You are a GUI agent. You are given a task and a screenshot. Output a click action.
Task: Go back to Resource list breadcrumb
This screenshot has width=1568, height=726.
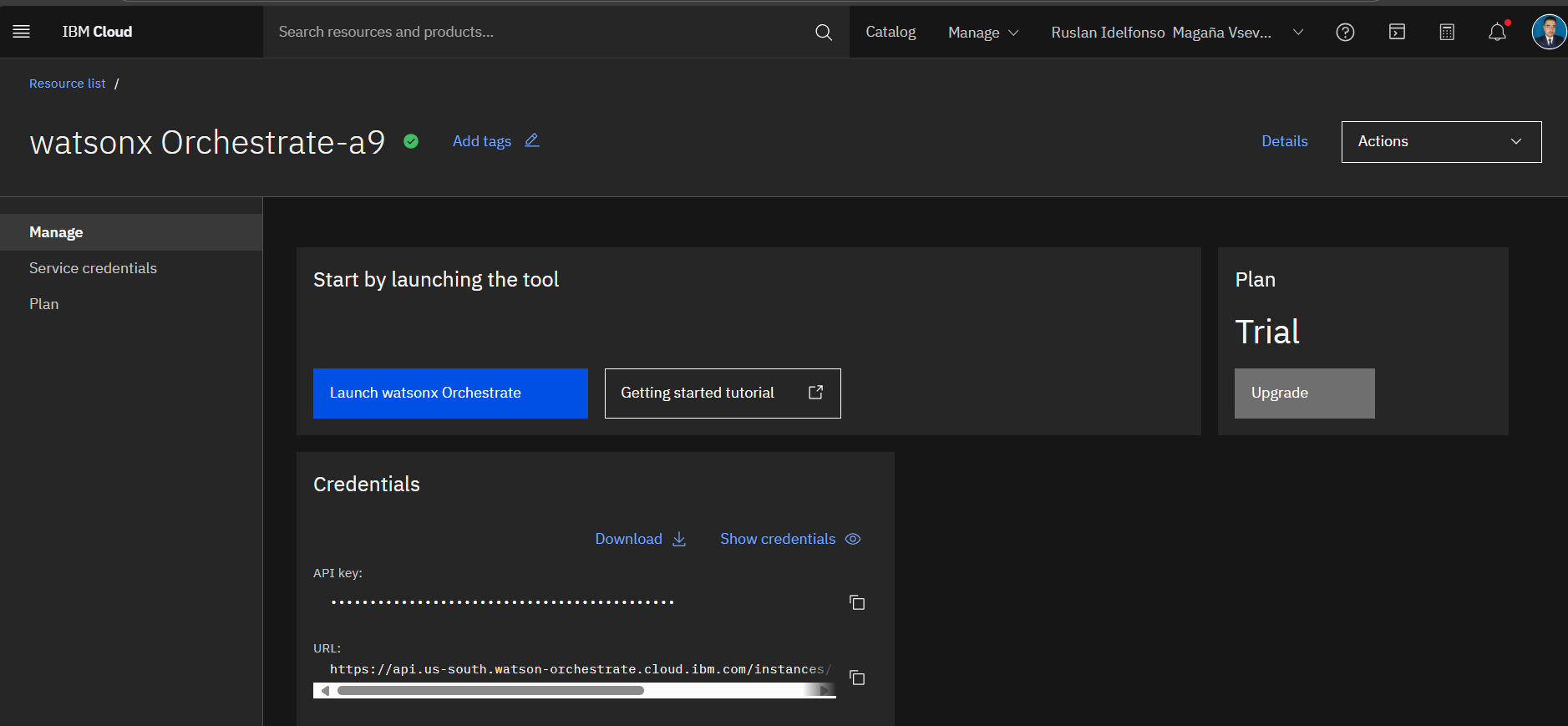pyautogui.click(x=68, y=84)
